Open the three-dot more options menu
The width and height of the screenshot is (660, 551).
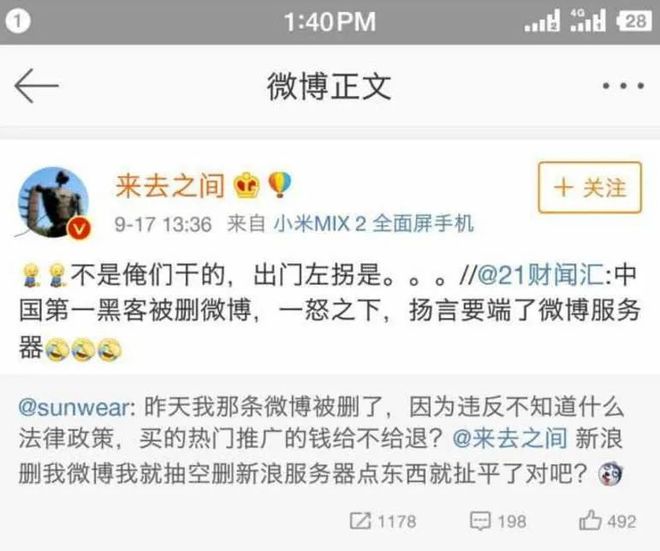[x=623, y=86]
